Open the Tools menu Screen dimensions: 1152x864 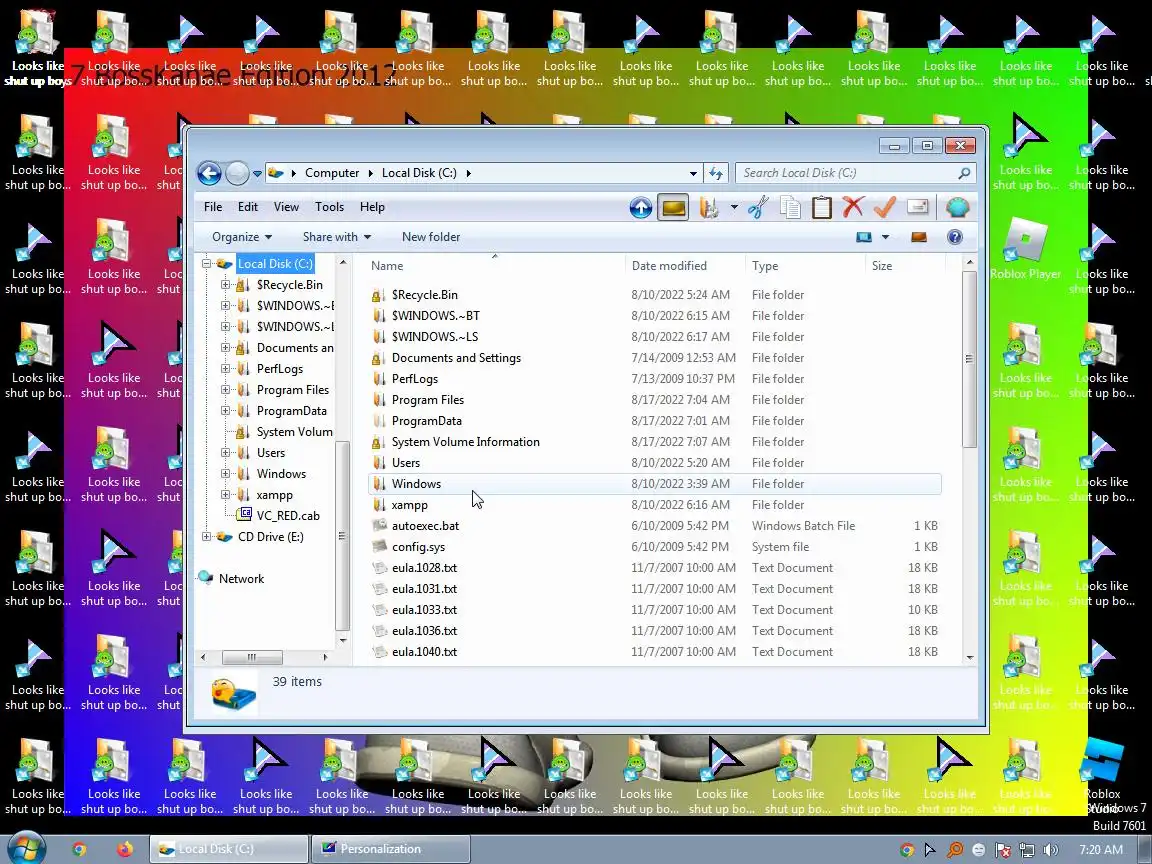329,207
